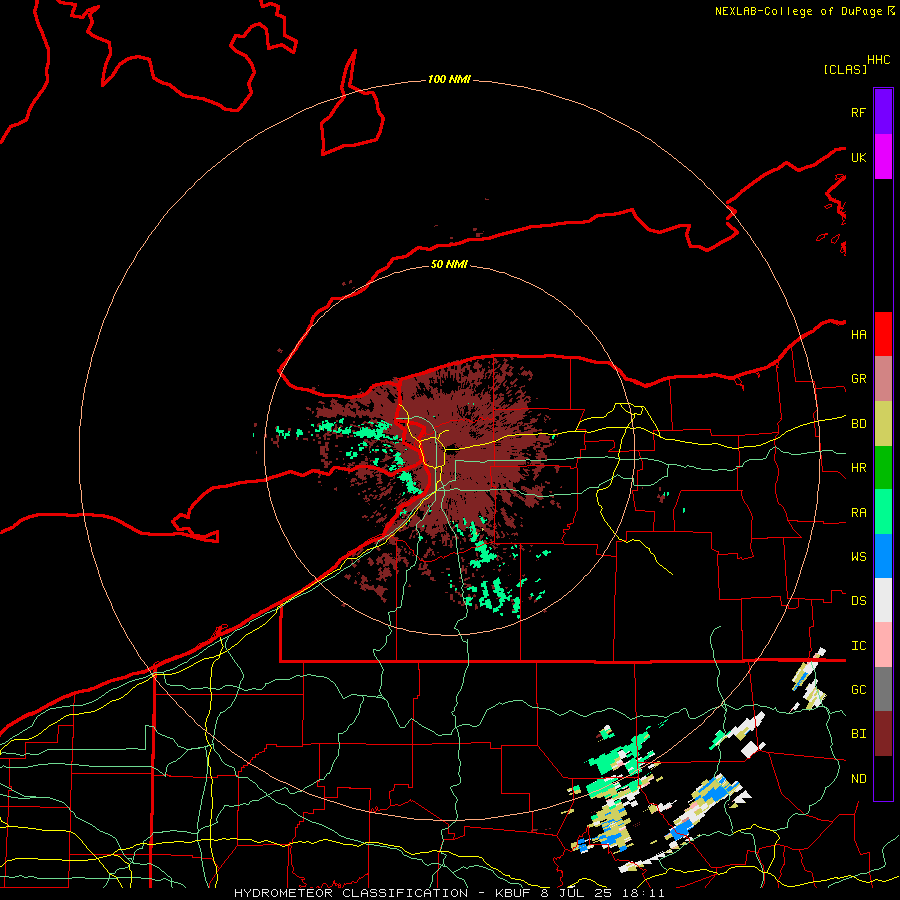Screen dimensions: 900x900
Task: Click the '50 NMI' range ring label
Action: (449, 264)
